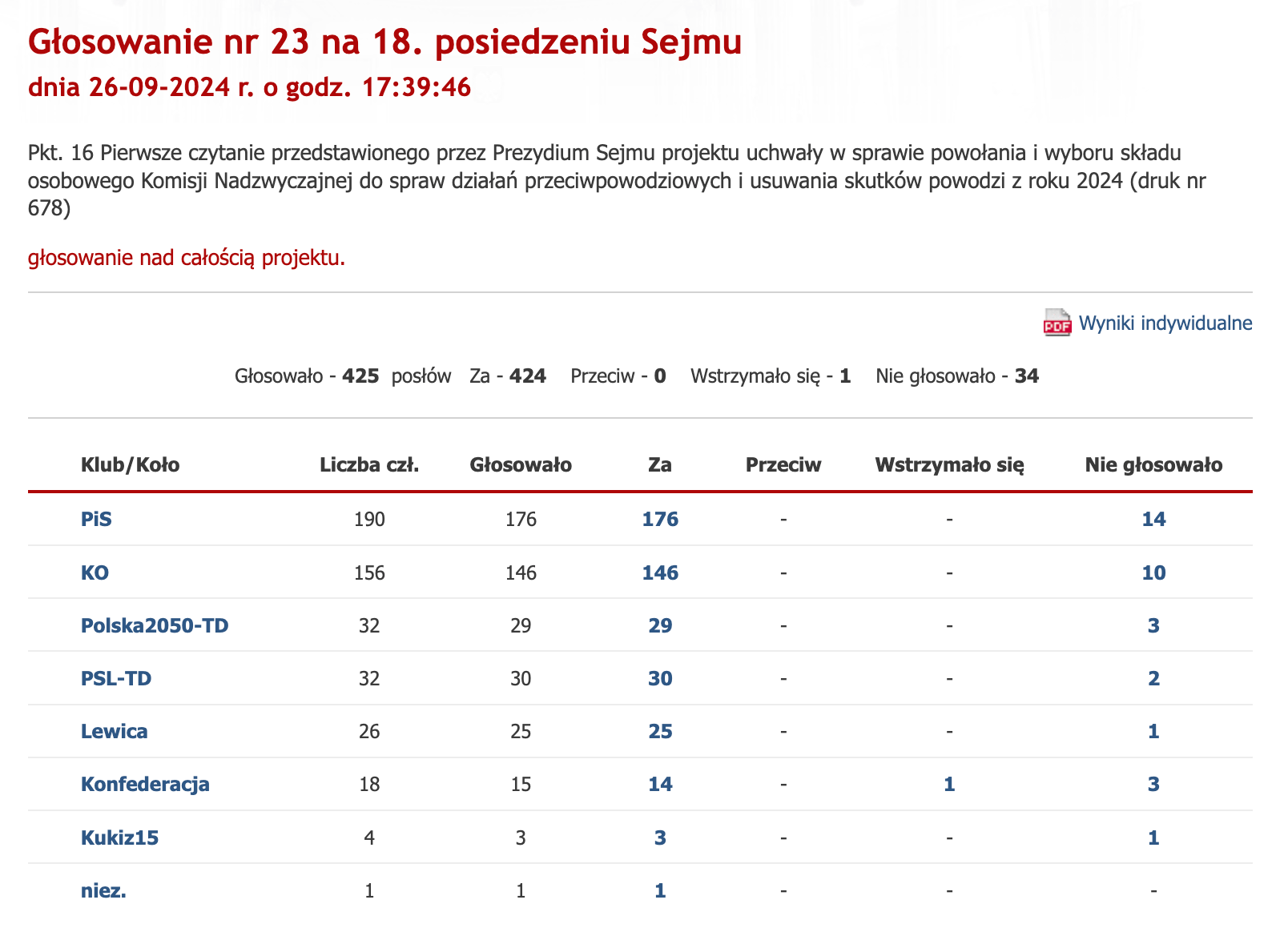
Task: Click PSL-TD not voting count 2
Action: (1153, 679)
